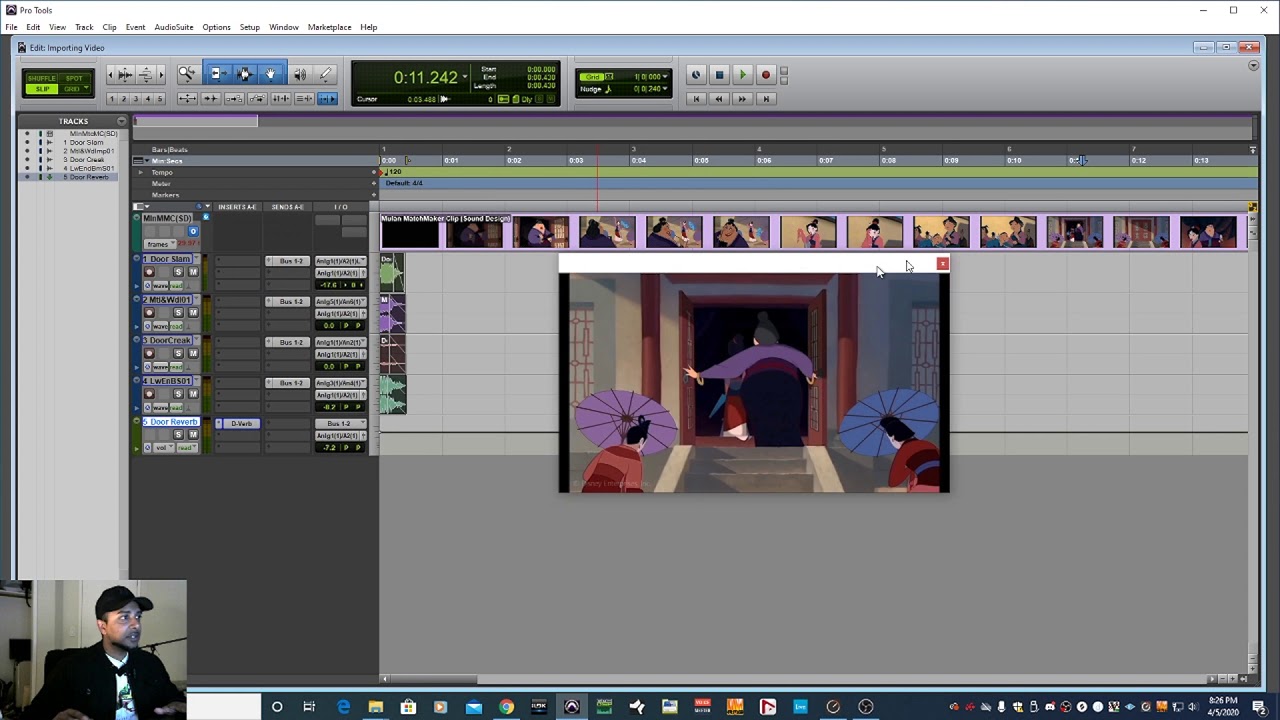Recall zoom preset 3

(x=136, y=99)
